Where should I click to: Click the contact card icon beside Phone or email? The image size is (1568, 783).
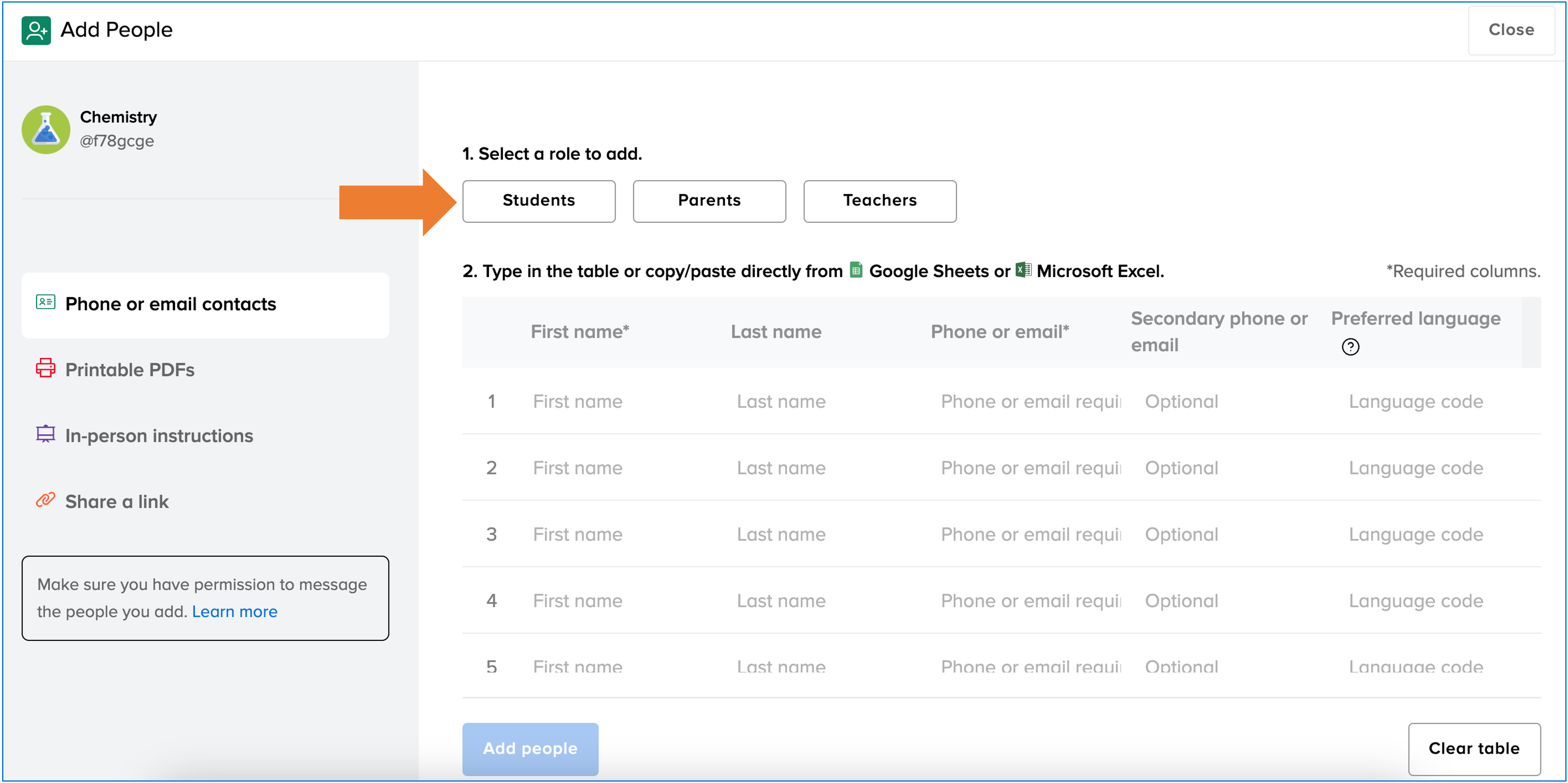pos(46,302)
